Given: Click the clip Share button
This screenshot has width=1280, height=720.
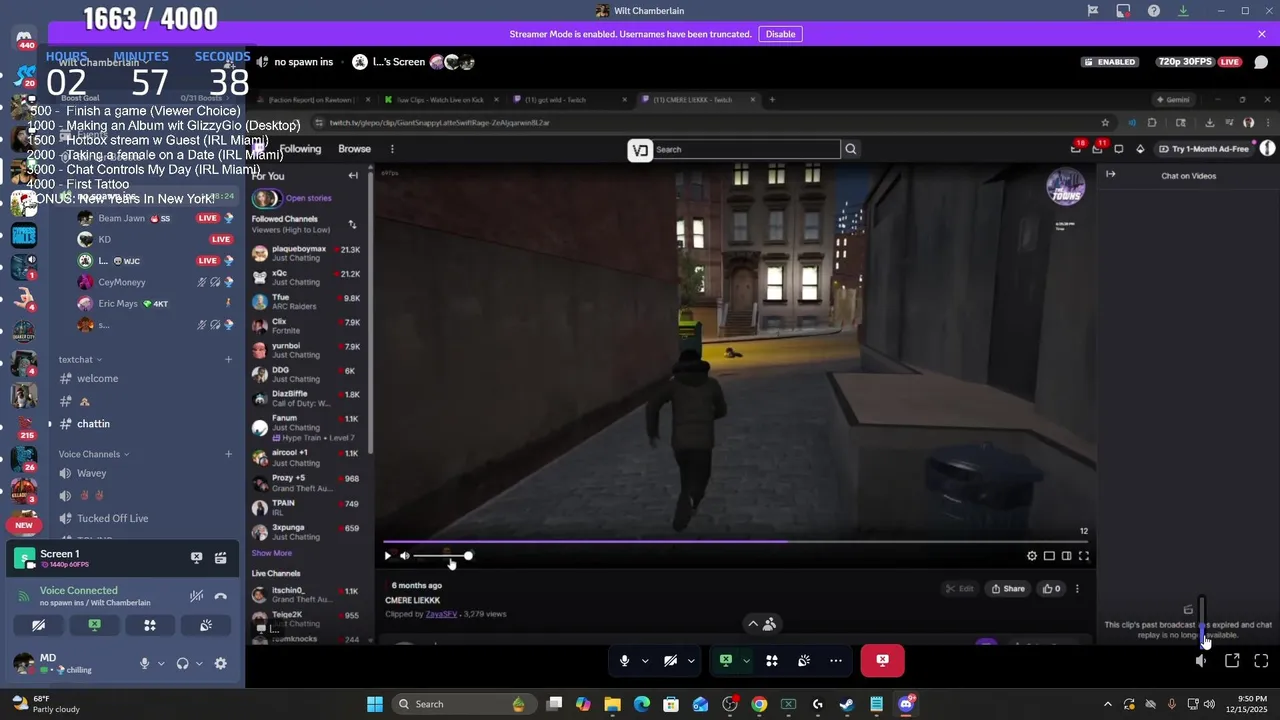Looking at the screenshot, I should pyautogui.click(x=1008, y=589).
